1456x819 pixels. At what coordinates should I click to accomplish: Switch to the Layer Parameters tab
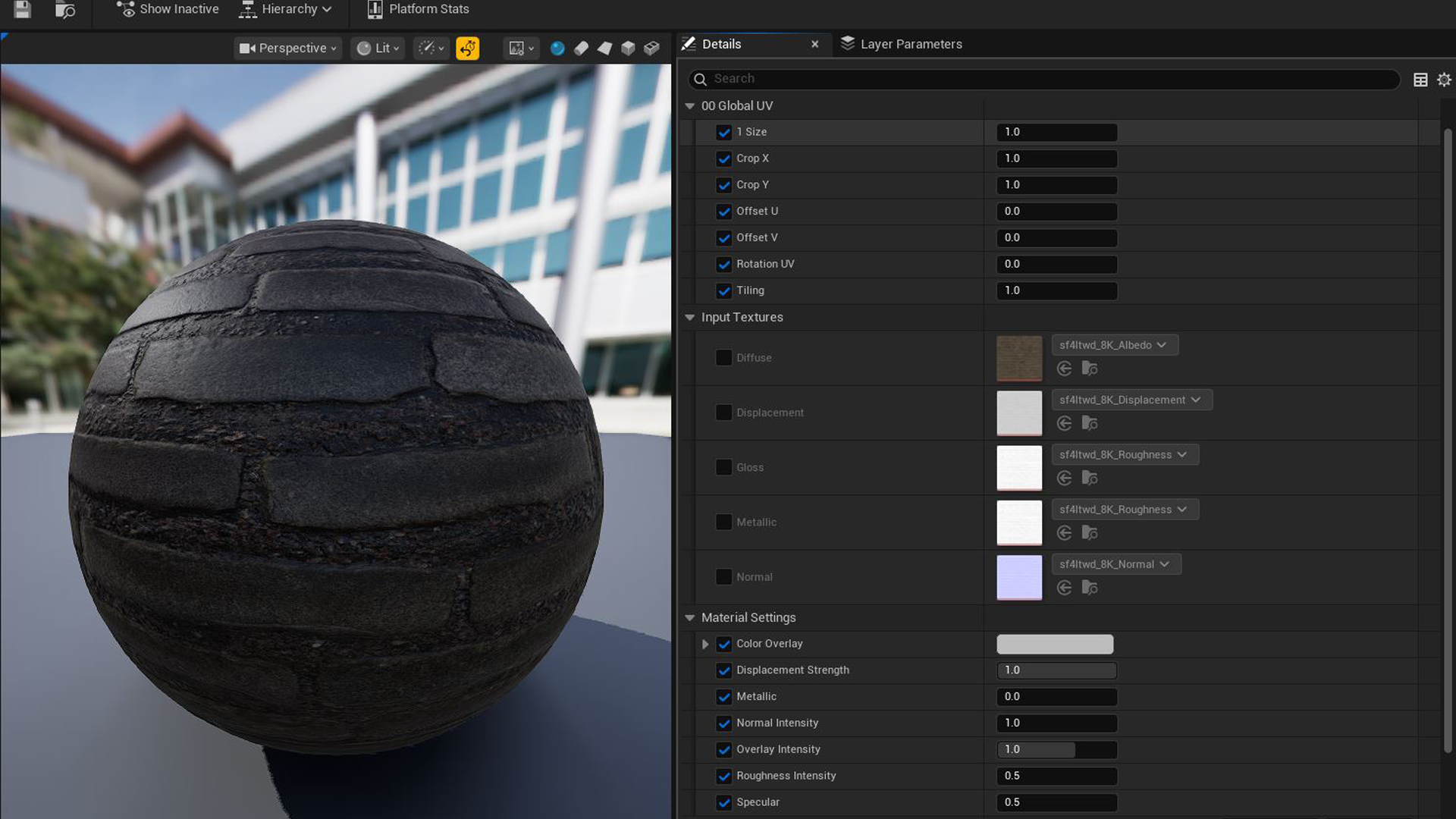point(902,44)
